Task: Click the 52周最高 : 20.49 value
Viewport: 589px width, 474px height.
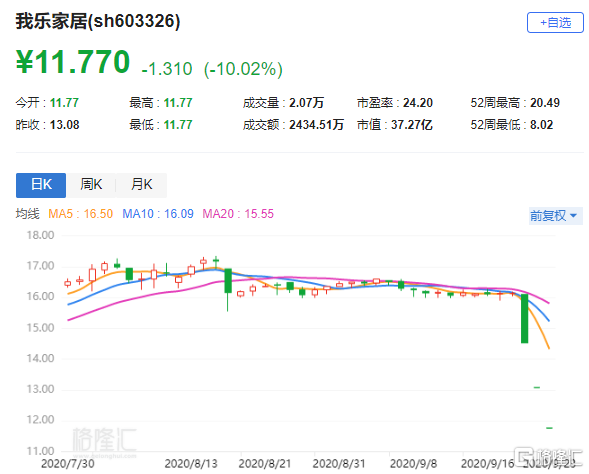Action: (x=515, y=103)
